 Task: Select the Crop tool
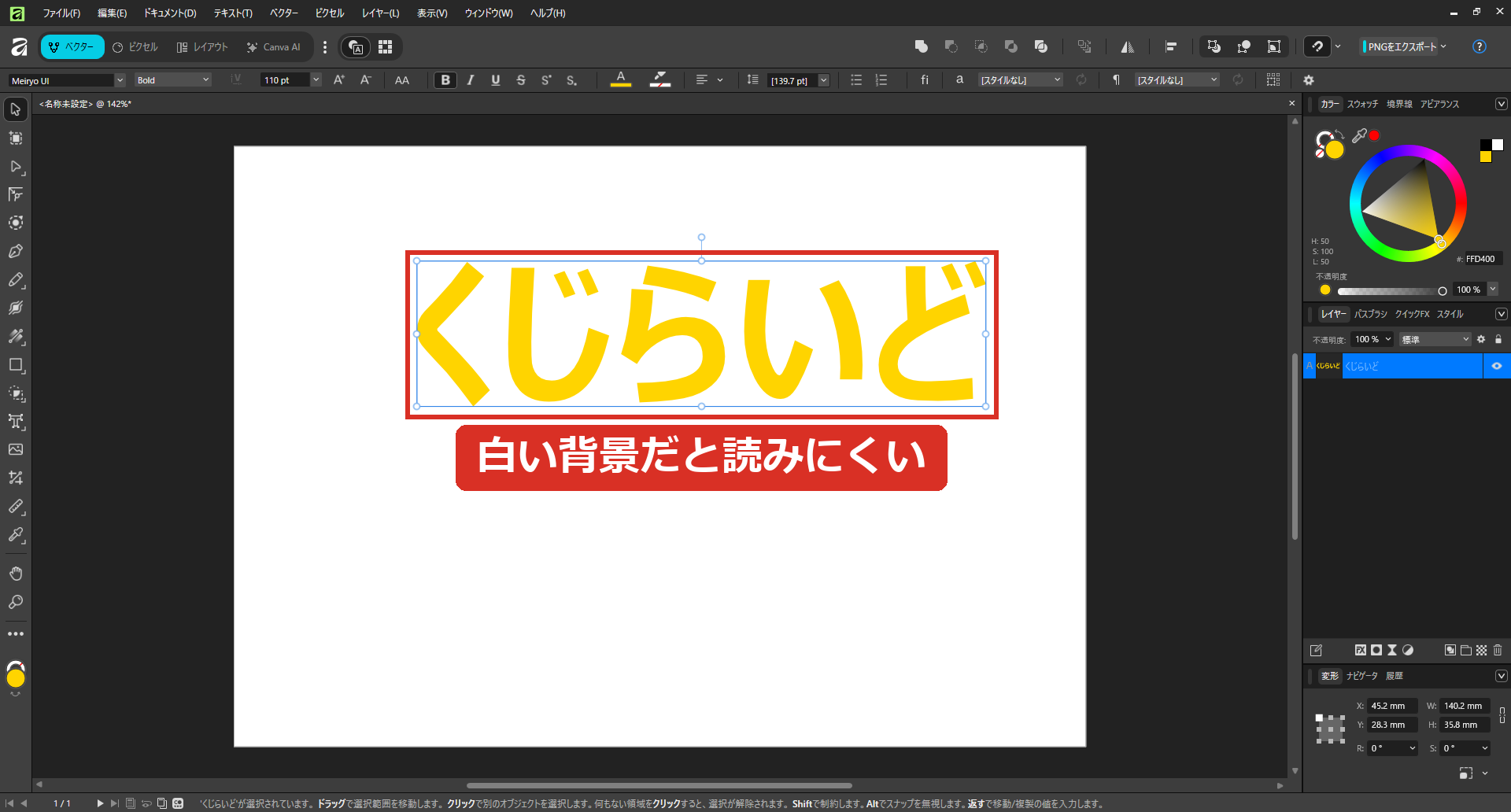[x=16, y=478]
